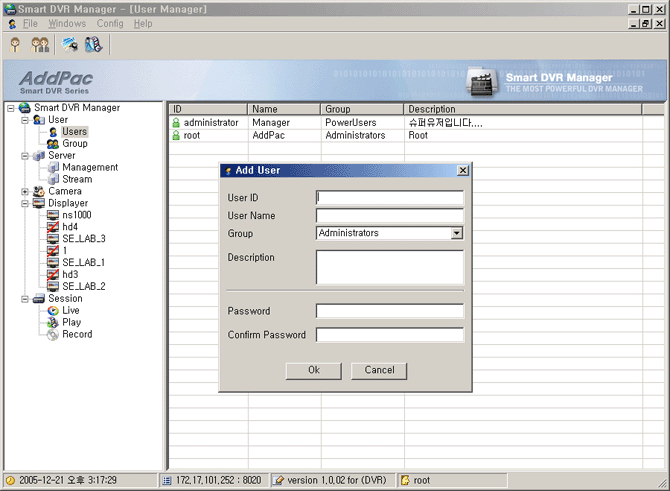Click the film strip toolbar icon
This screenshot has height=491, width=670.
94,44
